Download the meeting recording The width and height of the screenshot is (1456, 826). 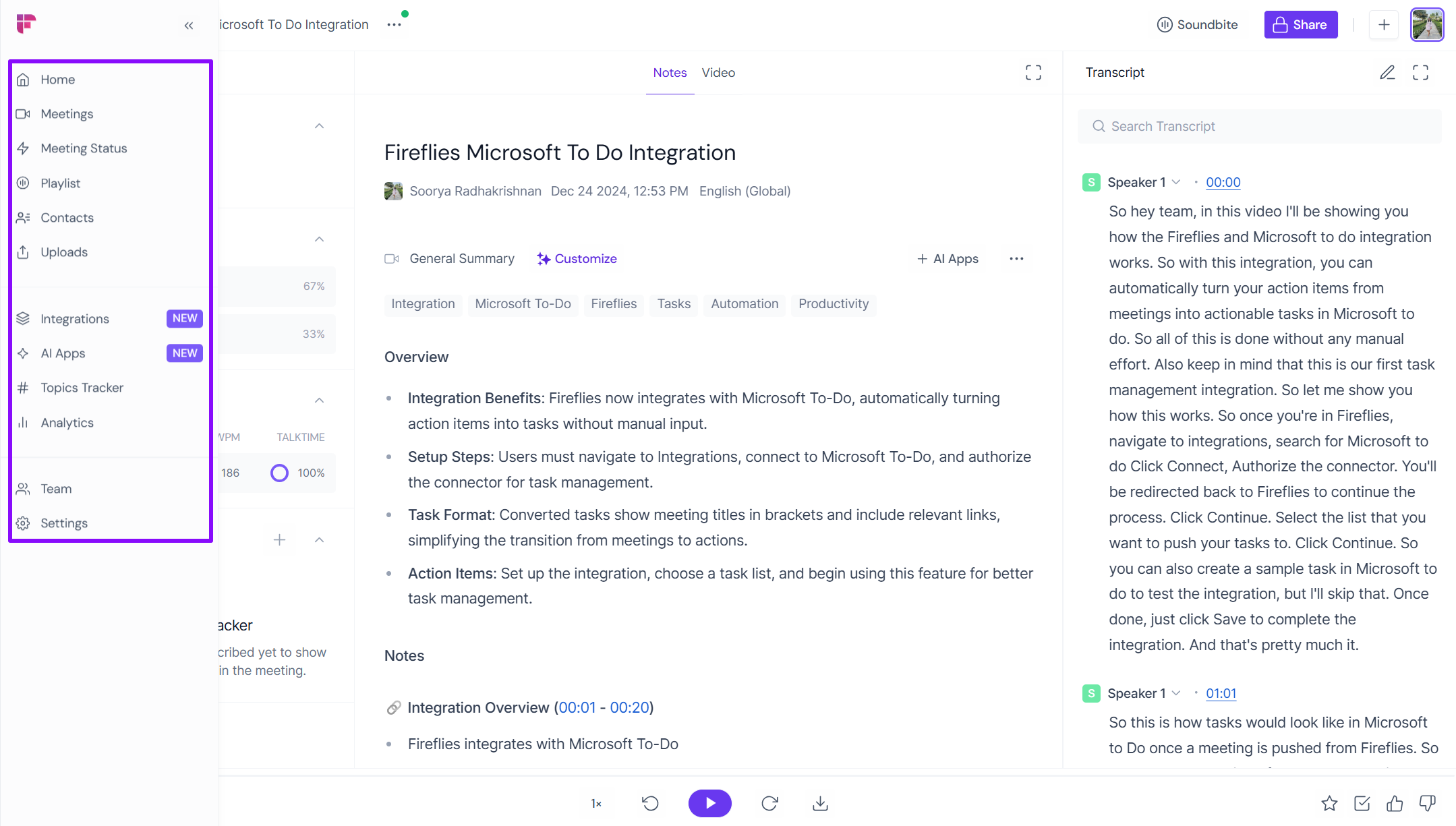(x=820, y=804)
